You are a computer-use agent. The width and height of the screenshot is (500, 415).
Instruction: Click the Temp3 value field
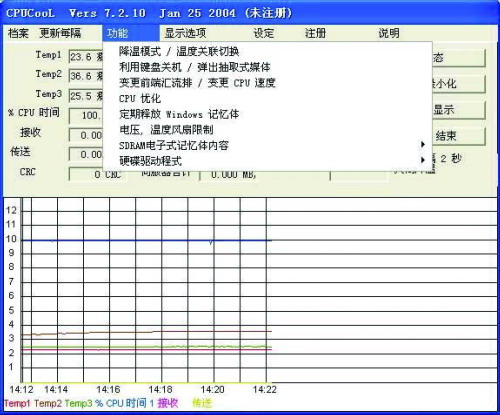coord(86,96)
